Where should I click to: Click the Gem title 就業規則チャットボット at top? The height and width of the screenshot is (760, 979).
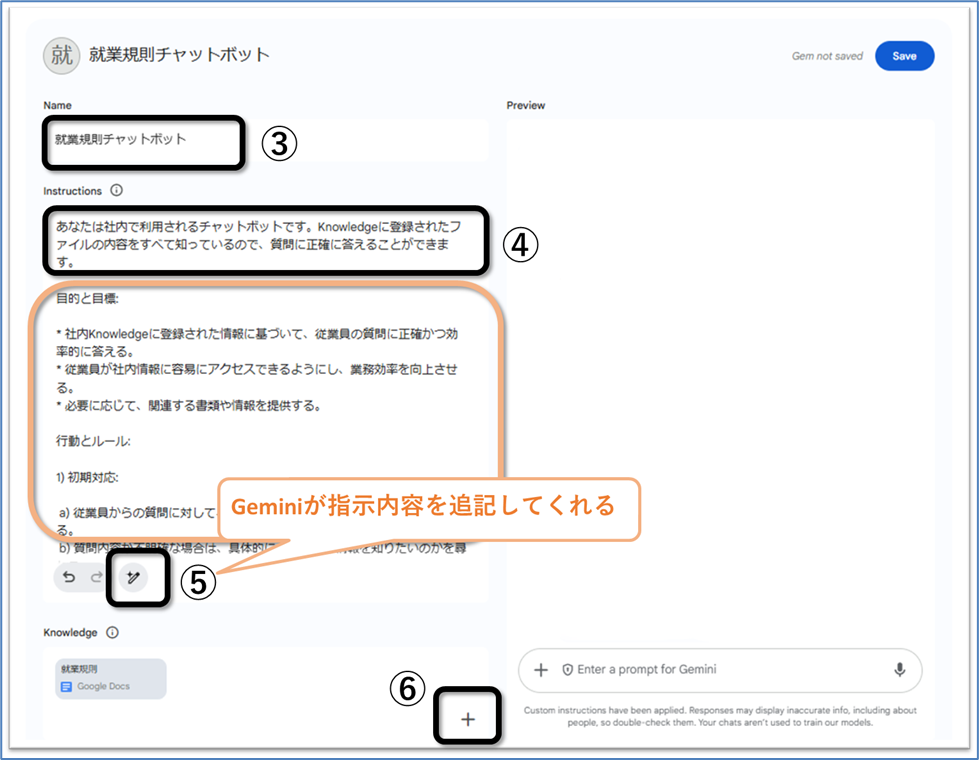coord(179,55)
